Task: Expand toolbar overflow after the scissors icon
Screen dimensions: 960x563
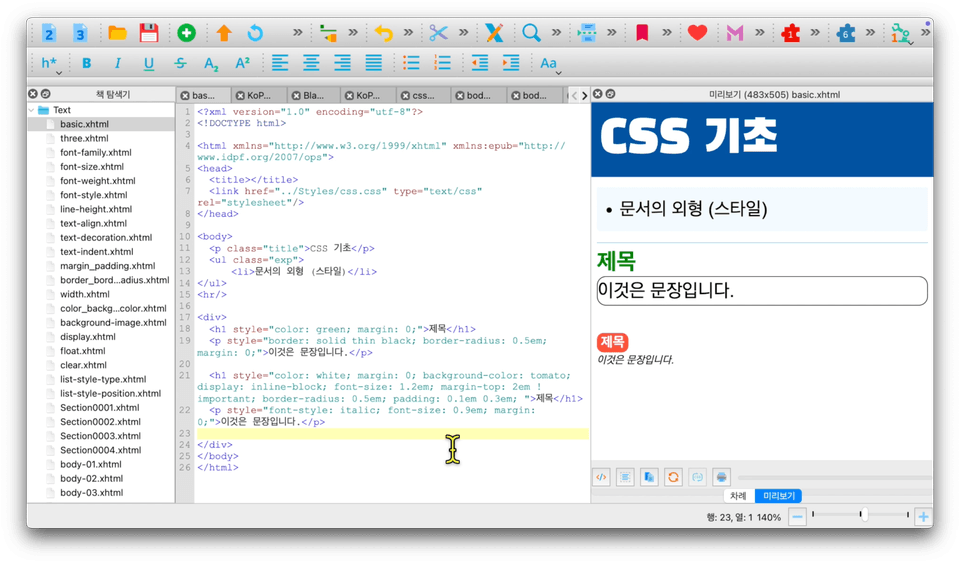Action: click(x=463, y=32)
